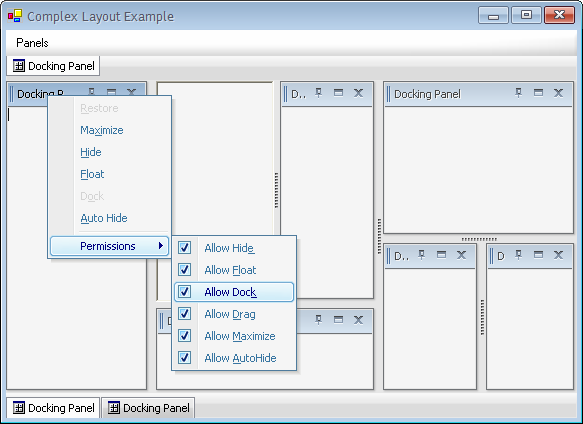This screenshot has height=424, width=583.
Task: Choose Hide from the context menu
Action: pyautogui.click(x=110, y=152)
